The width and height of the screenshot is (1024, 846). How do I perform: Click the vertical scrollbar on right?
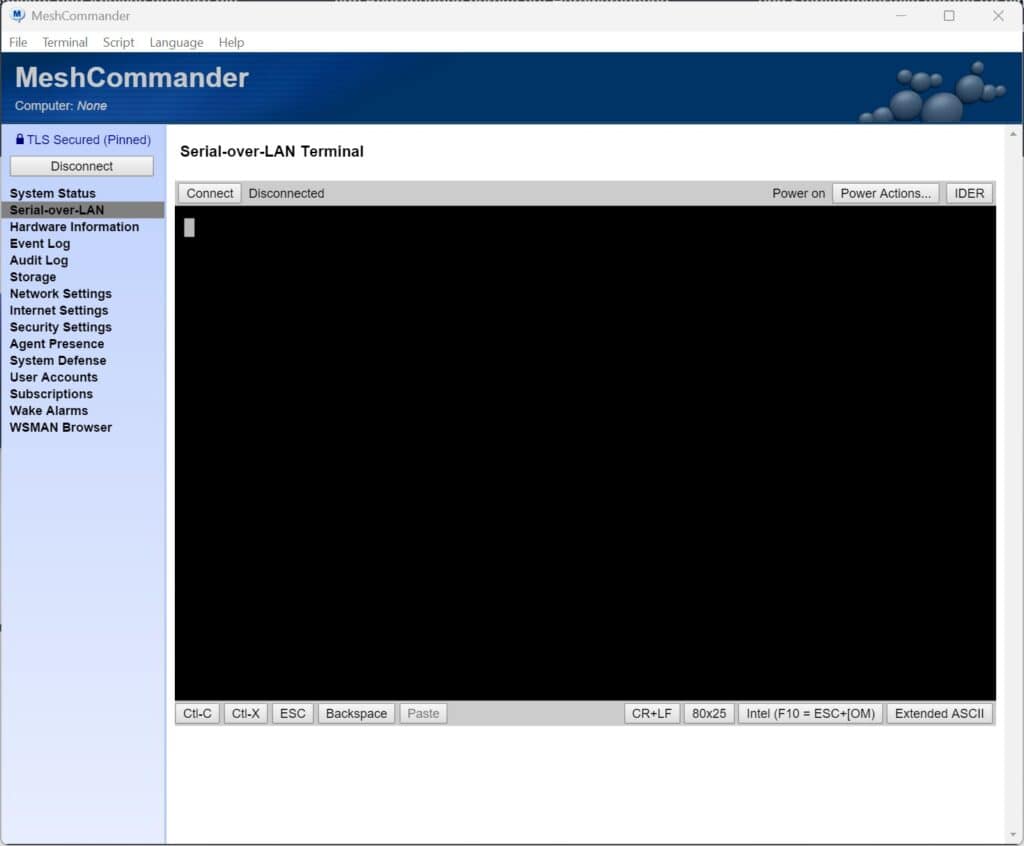pos(1014,480)
